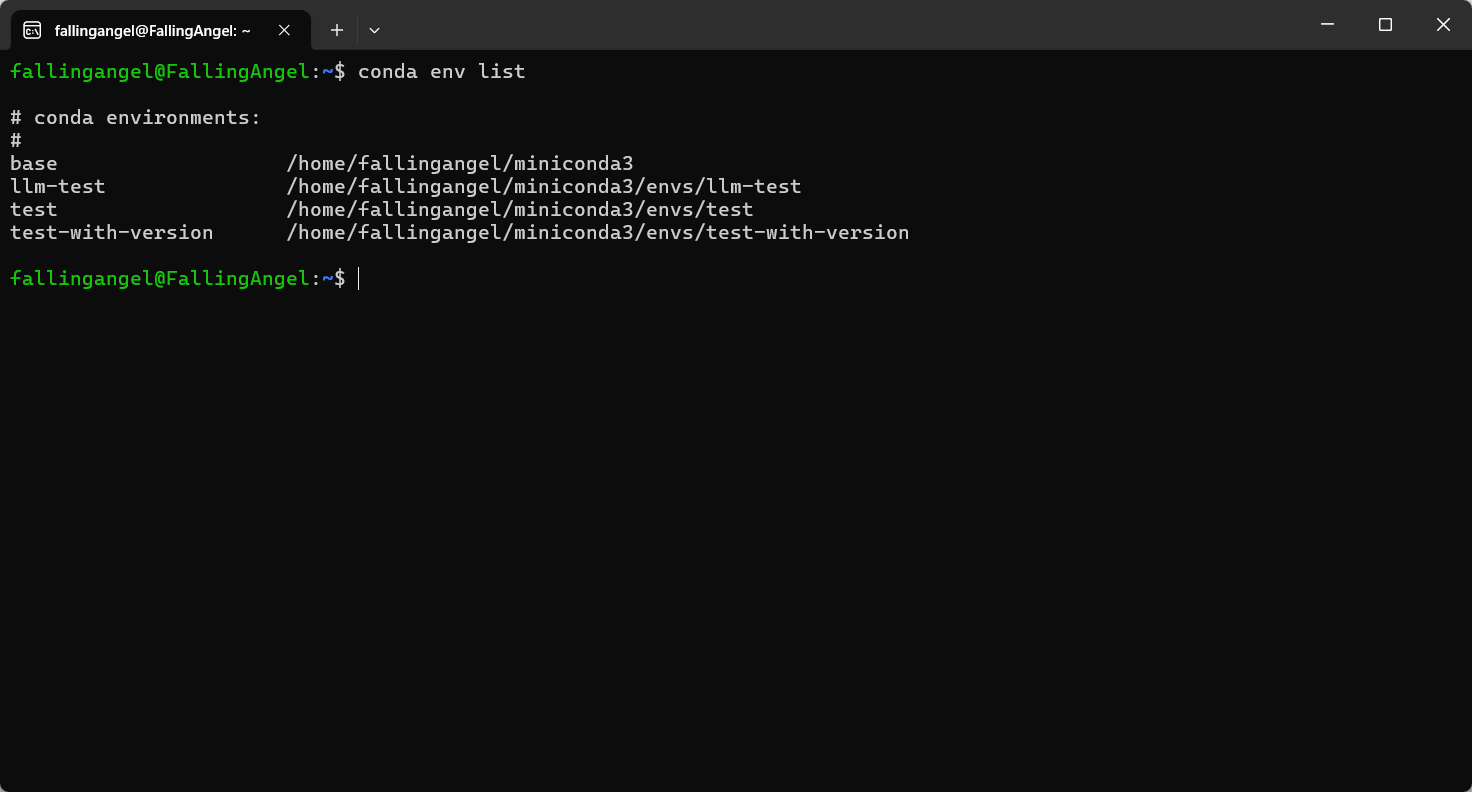Click the envs/llm-test path text
The height and width of the screenshot is (792, 1472).
click(x=724, y=187)
